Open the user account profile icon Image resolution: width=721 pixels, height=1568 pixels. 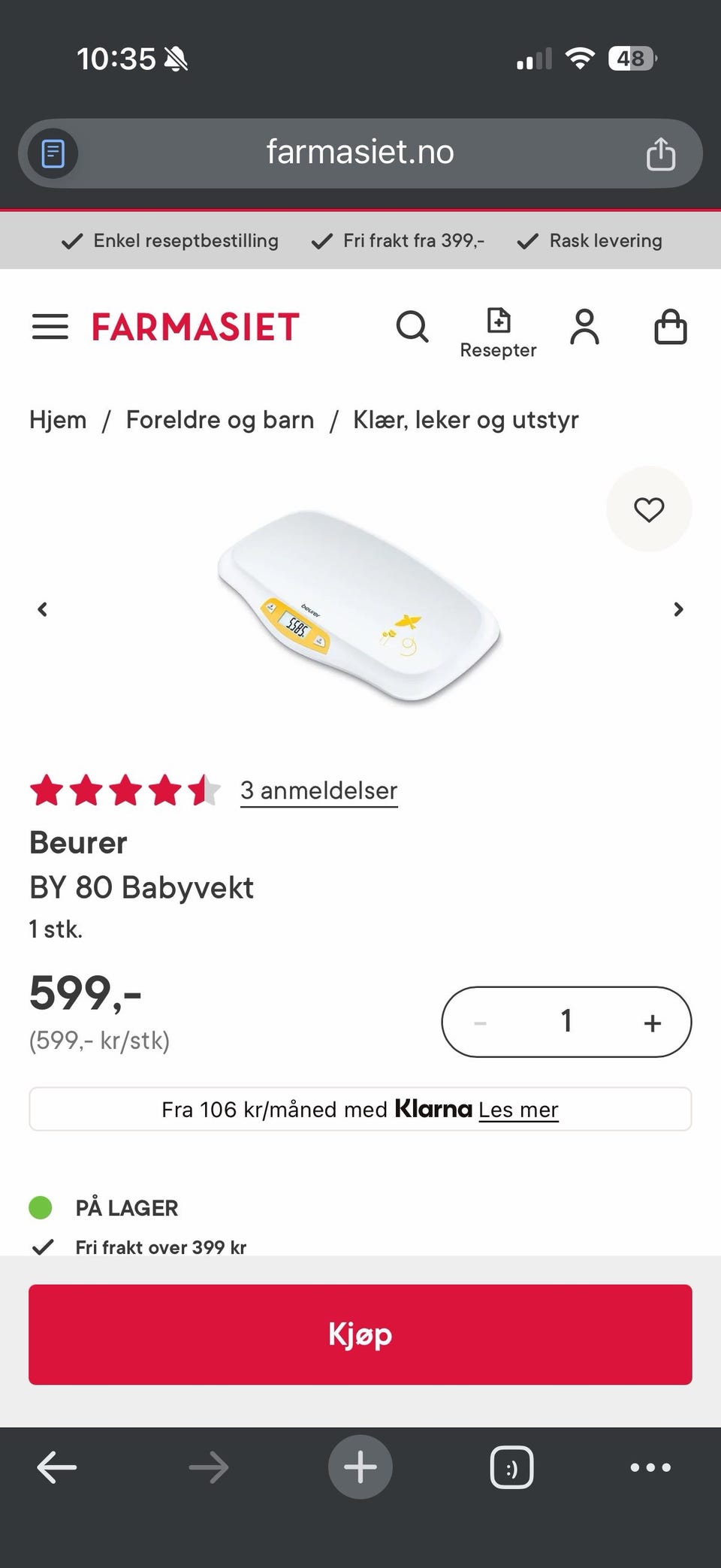click(x=584, y=327)
